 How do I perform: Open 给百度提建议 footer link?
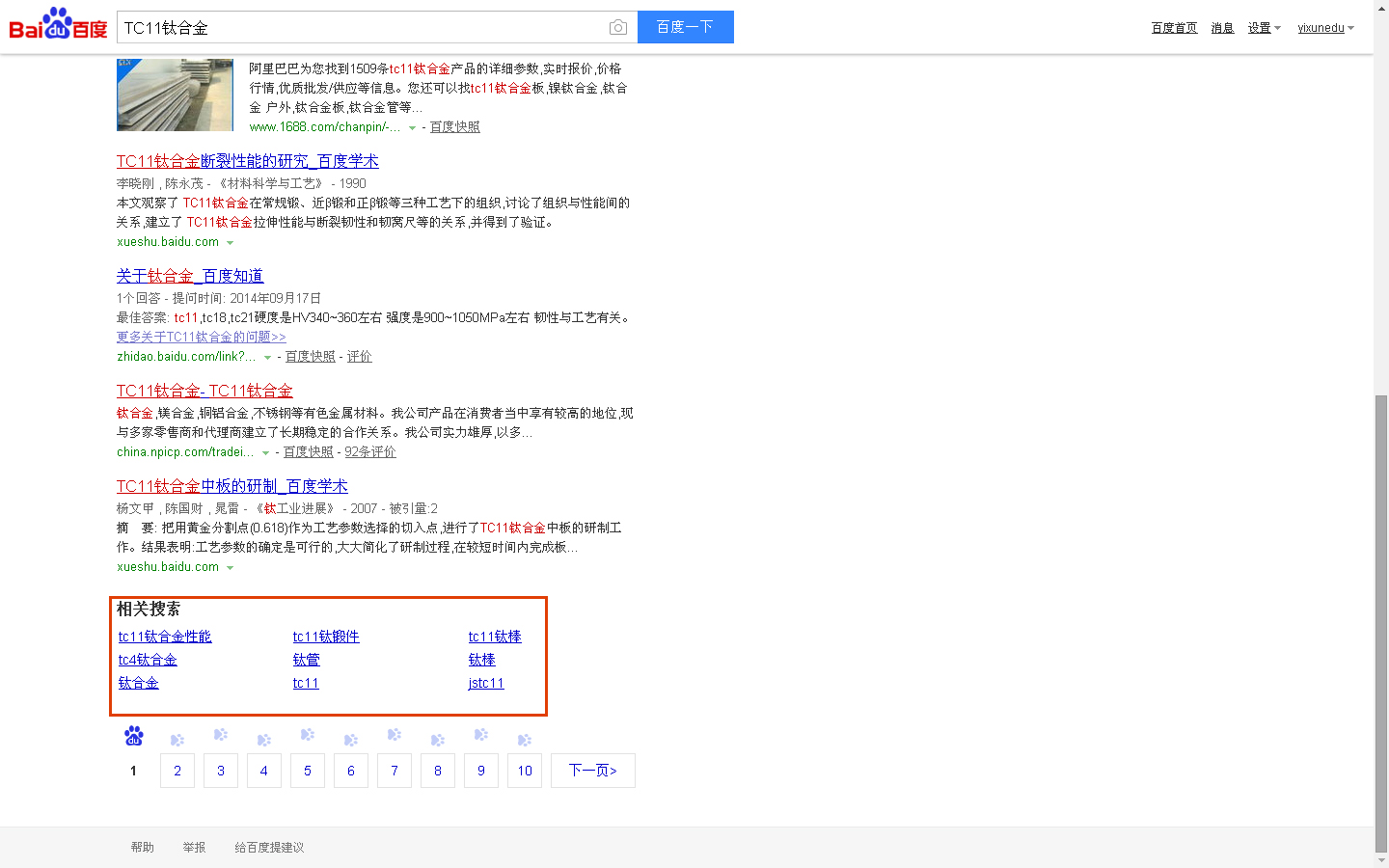tap(269, 848)
